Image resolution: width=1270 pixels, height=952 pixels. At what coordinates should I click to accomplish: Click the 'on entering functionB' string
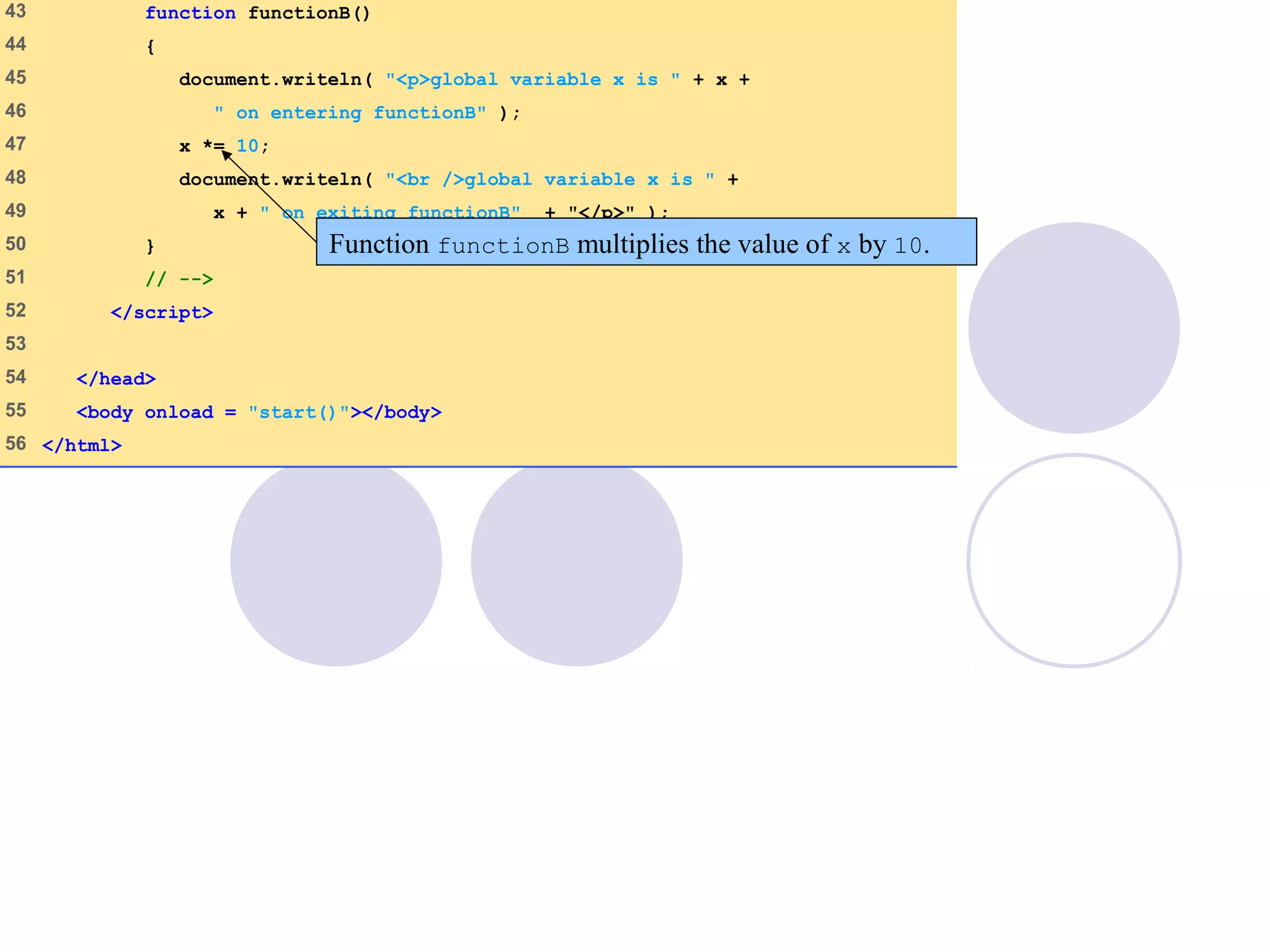coord(350,113)
